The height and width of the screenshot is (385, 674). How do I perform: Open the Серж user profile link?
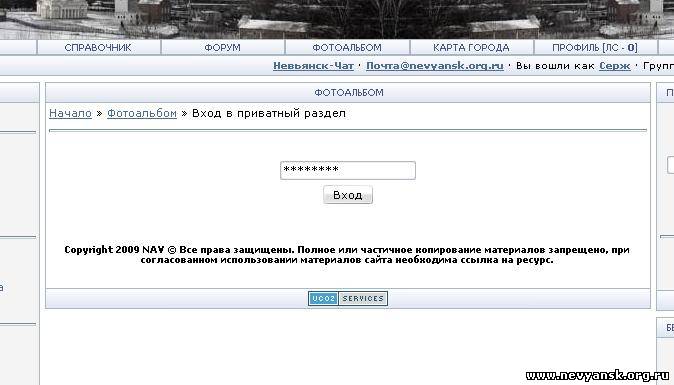615,66
